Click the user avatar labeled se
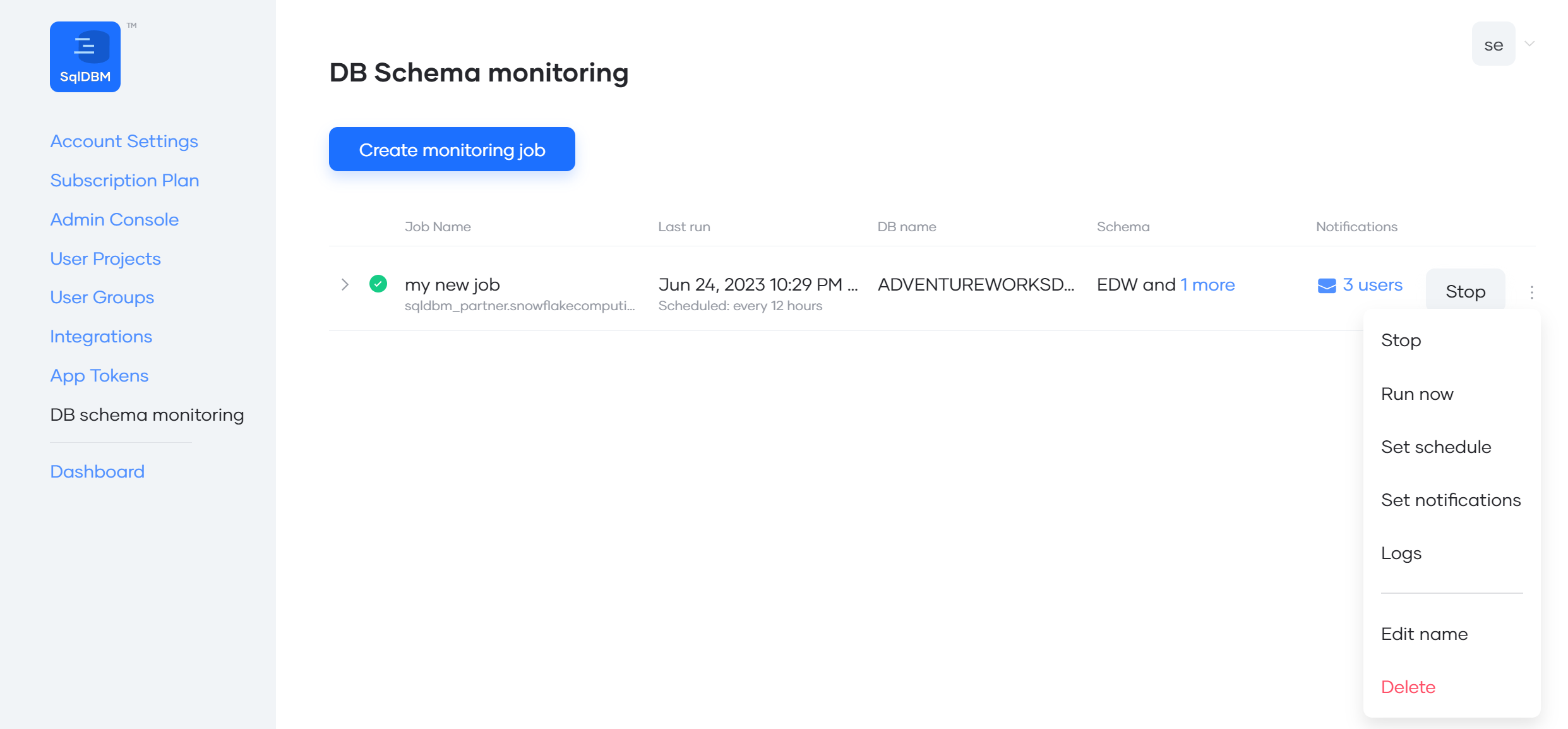The image size is (1568, 729). [x=1493, y=43]
